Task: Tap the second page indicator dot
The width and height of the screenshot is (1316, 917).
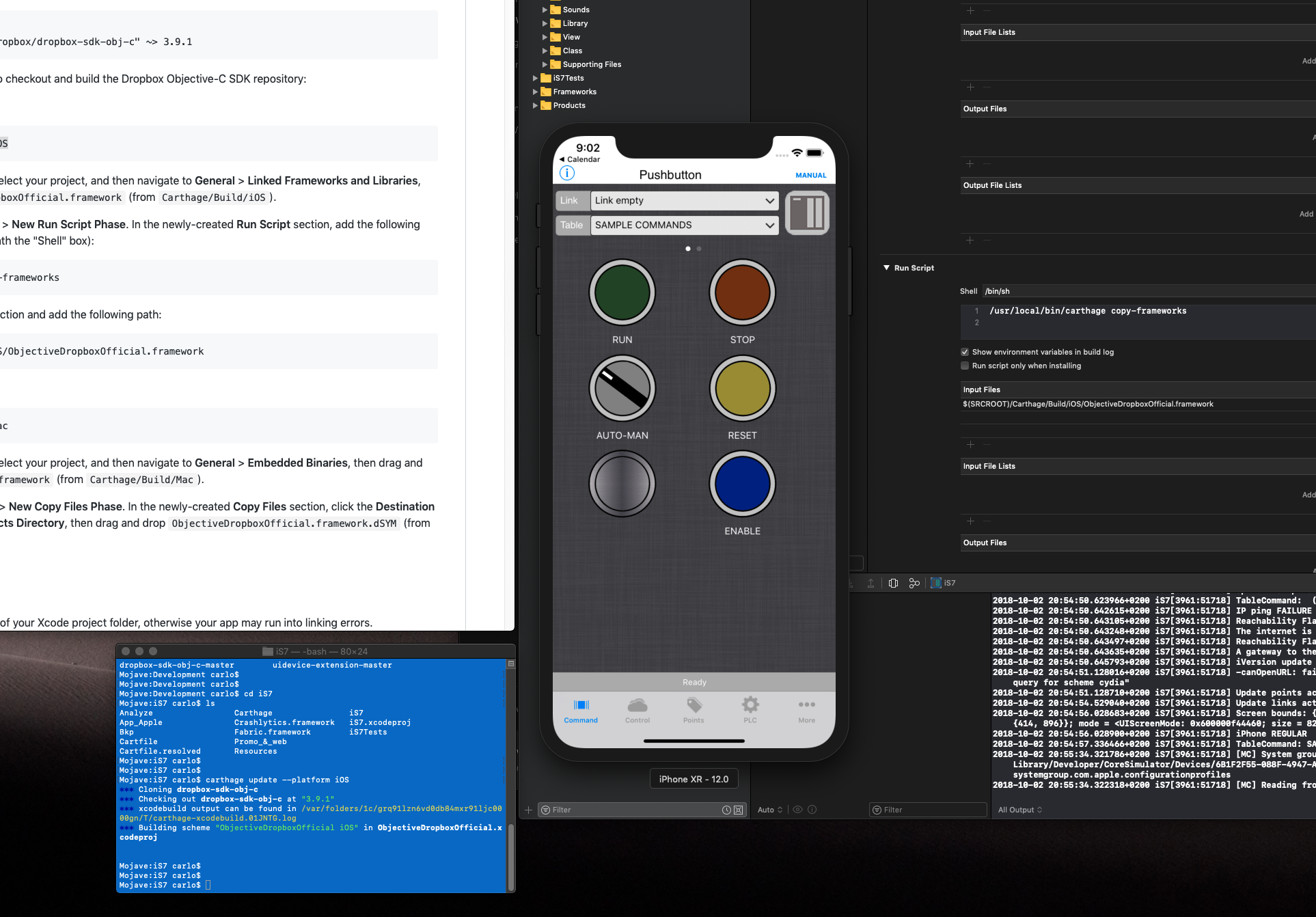Action: coord(699,249)
